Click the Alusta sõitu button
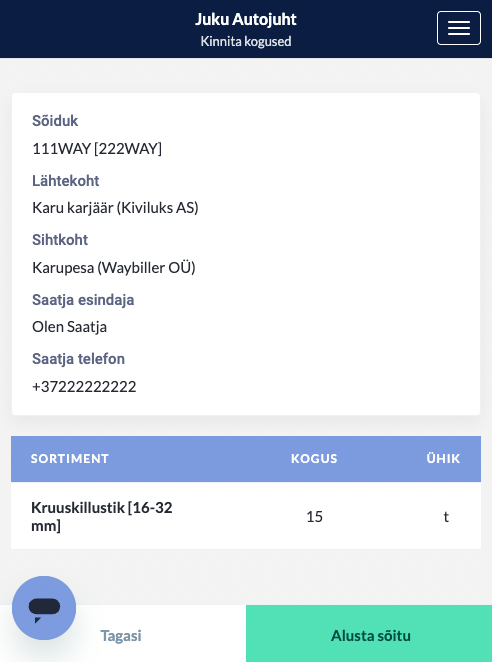The image size is (492, 662). [369, 634]
